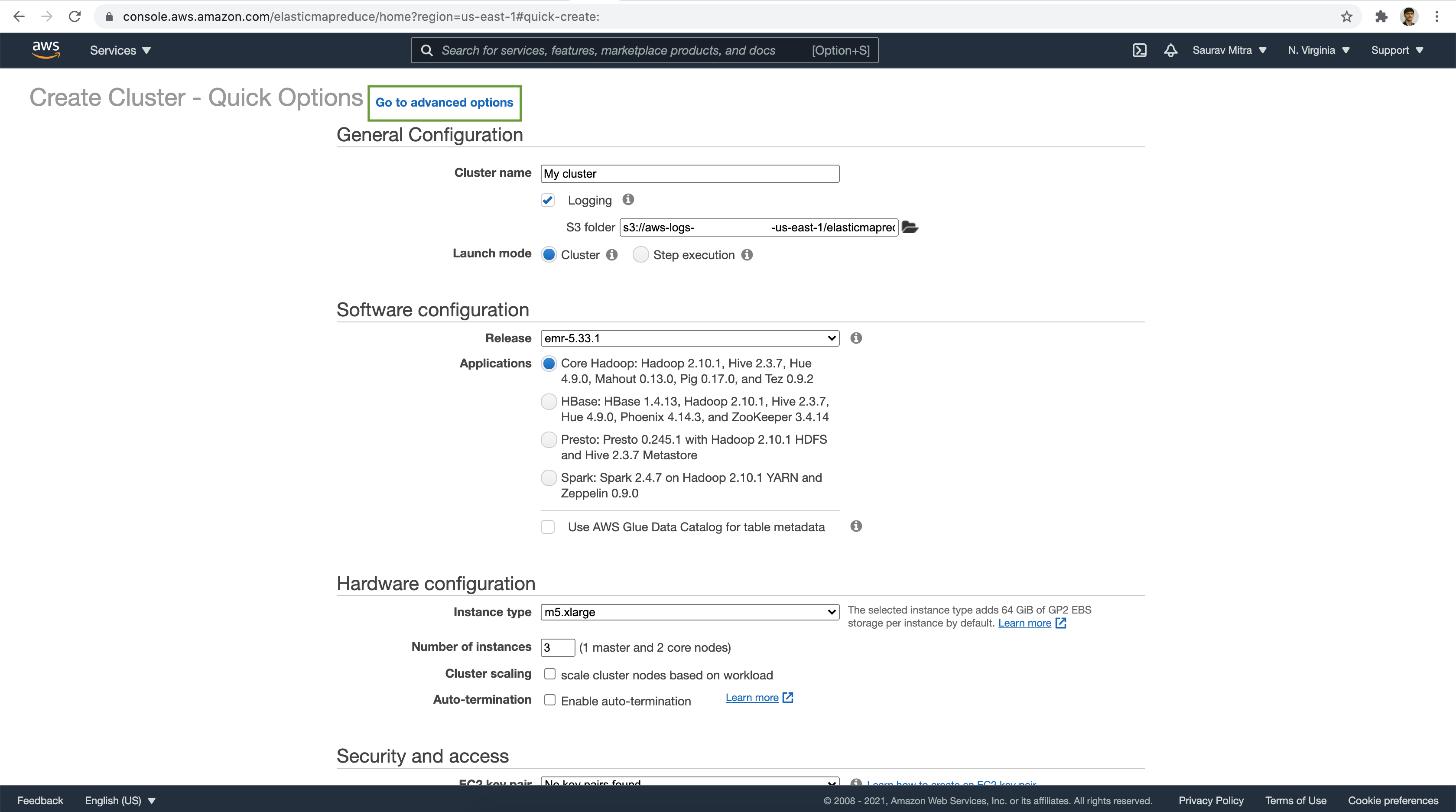Open the Instance type m5.xlarge dropdown
The image size is (1456, 812).
click(689, 612)
